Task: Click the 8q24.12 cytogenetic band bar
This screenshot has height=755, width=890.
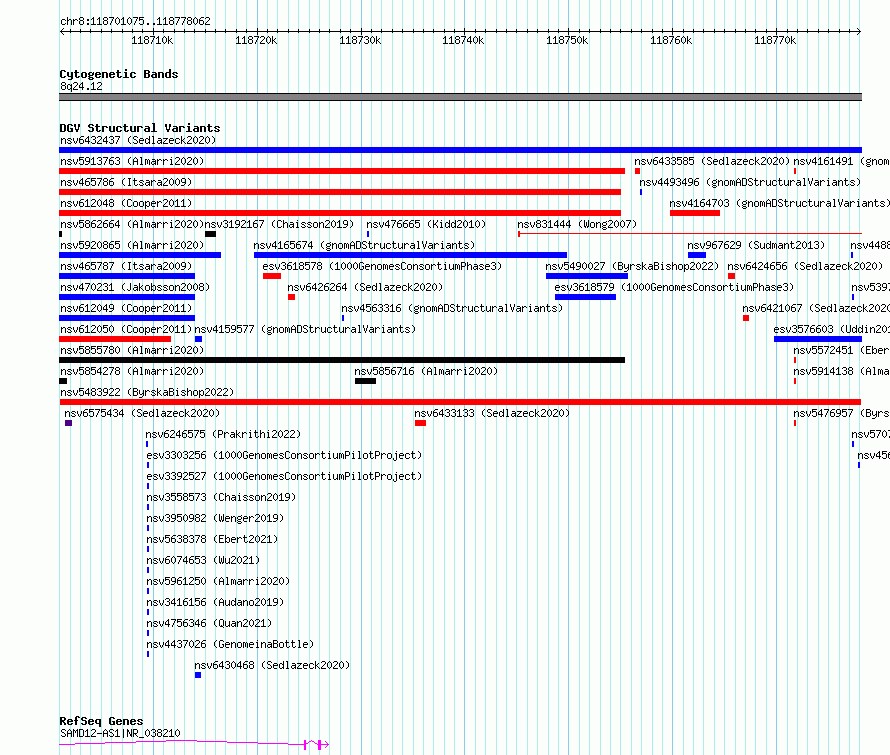Action: (460, 97)
